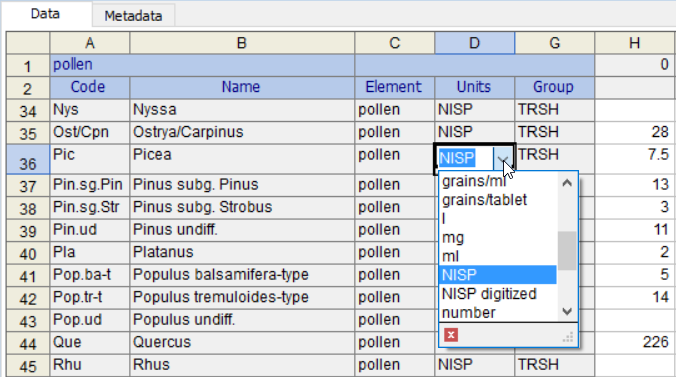Click the 'pollen' cell in row 1
This screenshot has width=676, height=377.
tap(202, 65)
